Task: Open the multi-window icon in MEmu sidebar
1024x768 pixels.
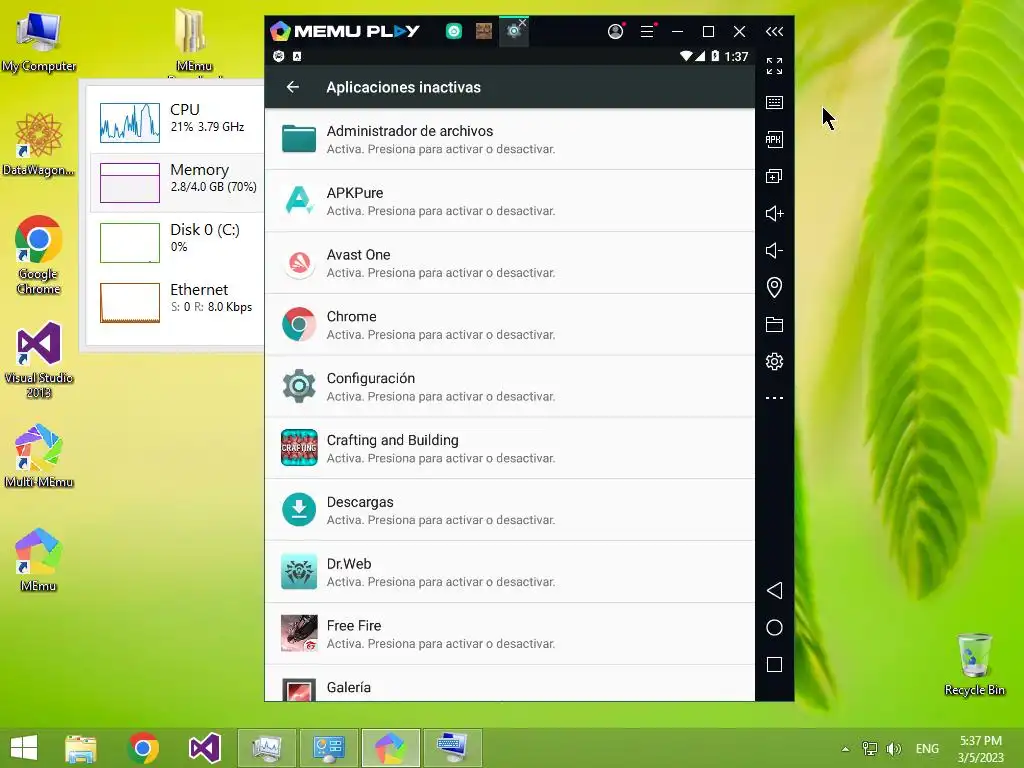Action: pyautogui.click(x=774, y=176)
